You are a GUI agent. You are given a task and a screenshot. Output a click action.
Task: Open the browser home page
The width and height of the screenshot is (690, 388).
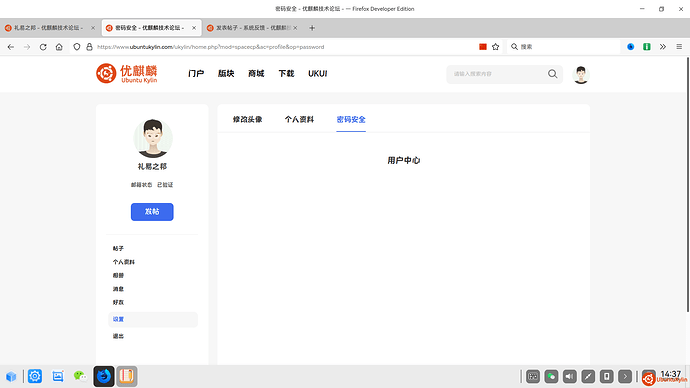(59, 47)
